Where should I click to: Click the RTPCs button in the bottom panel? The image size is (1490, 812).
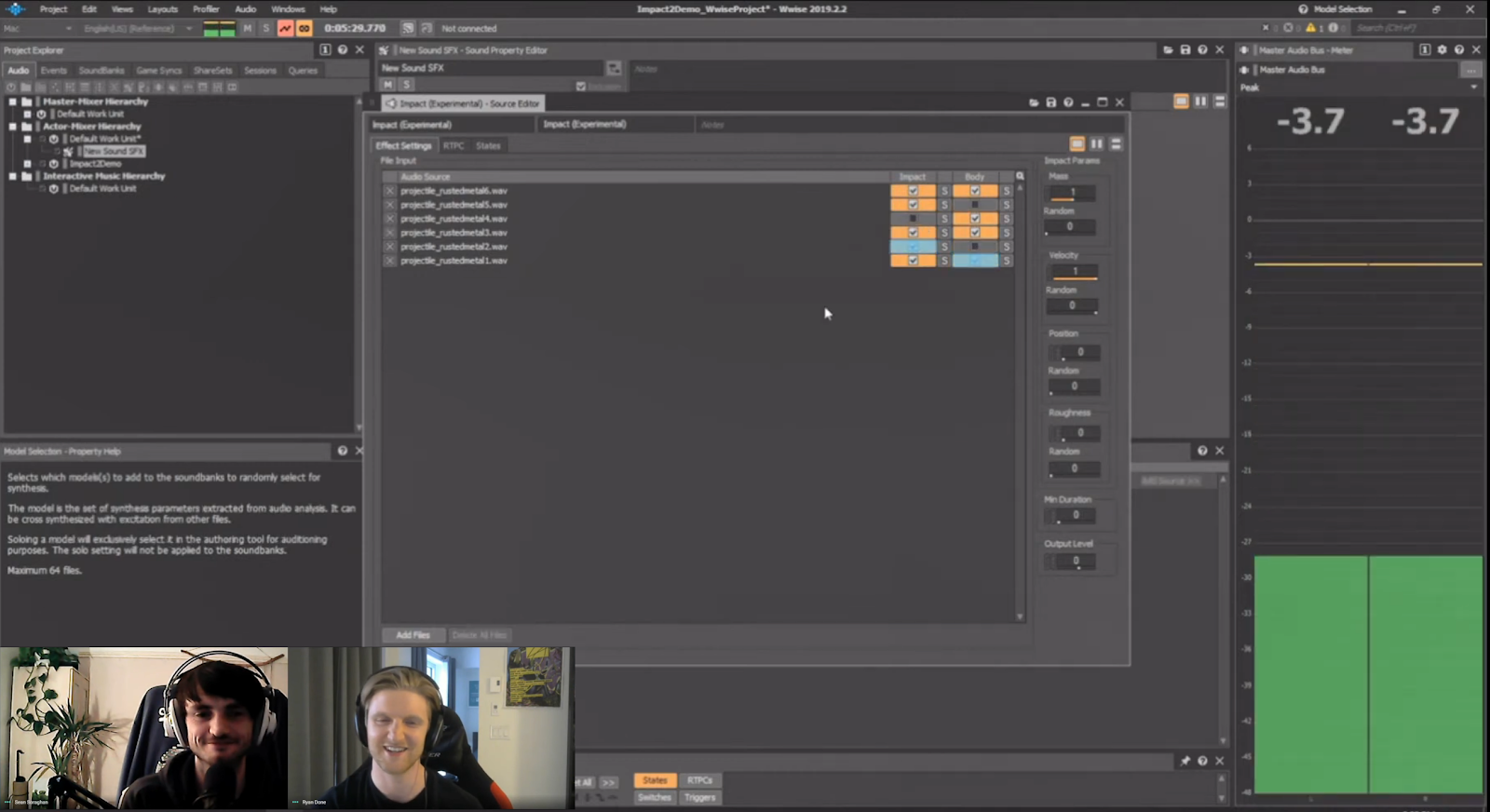[699, 780]
